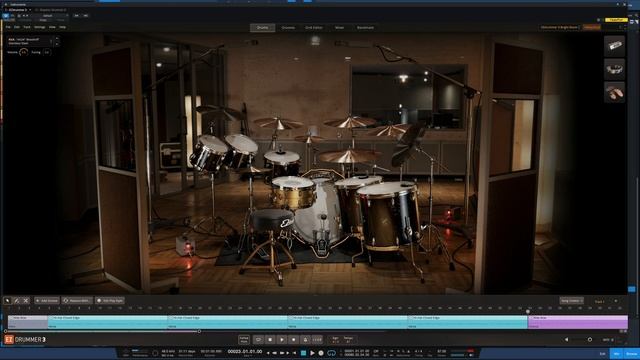640x360 pixels.
Task: Open the MIDI in/out dropdown
Action: point(608,339)
